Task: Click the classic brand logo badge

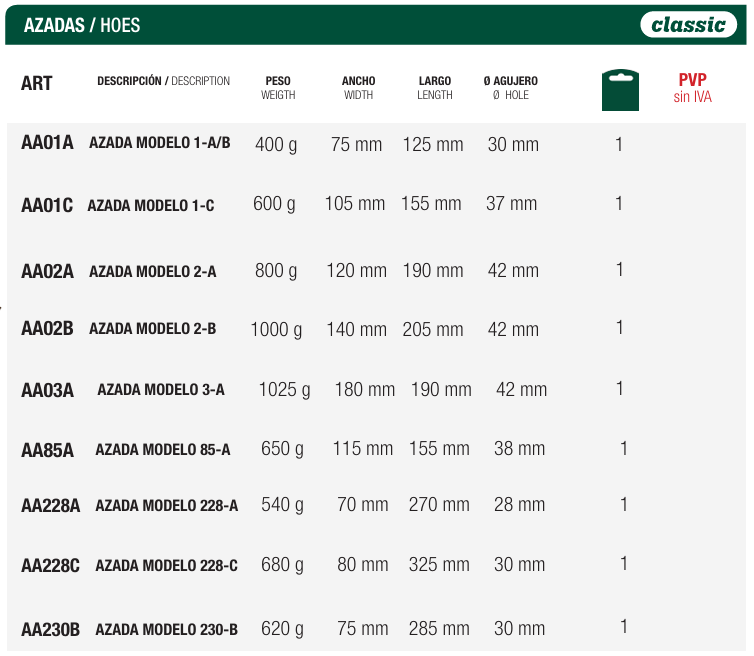Action: pos(687,24)
